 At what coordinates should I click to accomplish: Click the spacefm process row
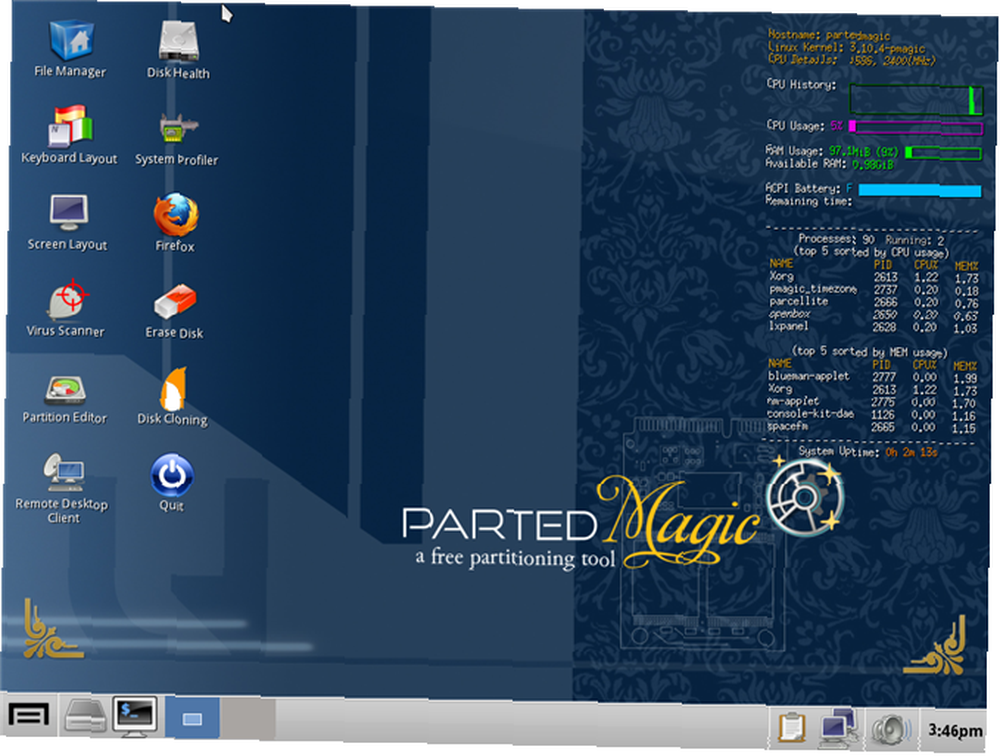(x=872, y=427)
